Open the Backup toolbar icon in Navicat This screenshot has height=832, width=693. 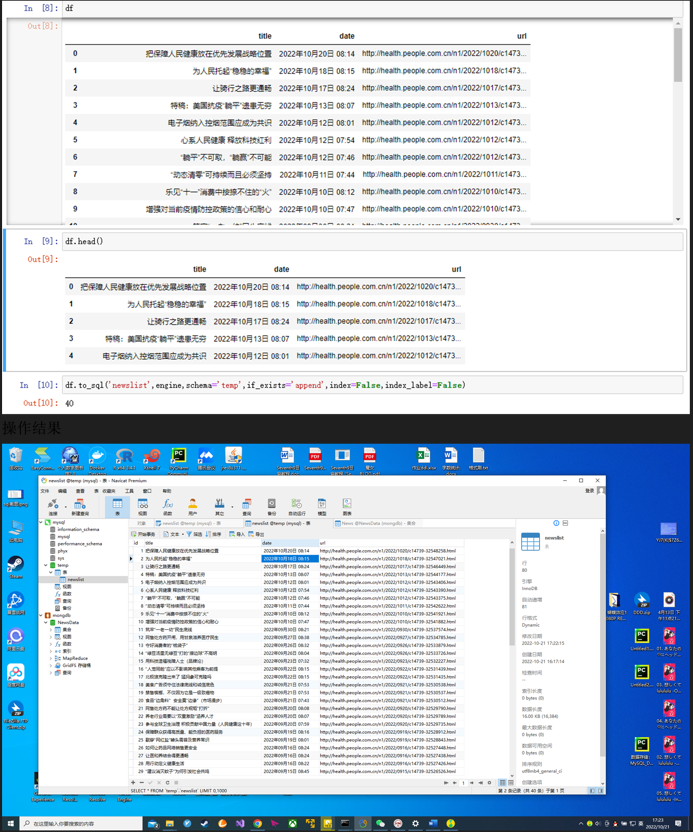point(272,506)
